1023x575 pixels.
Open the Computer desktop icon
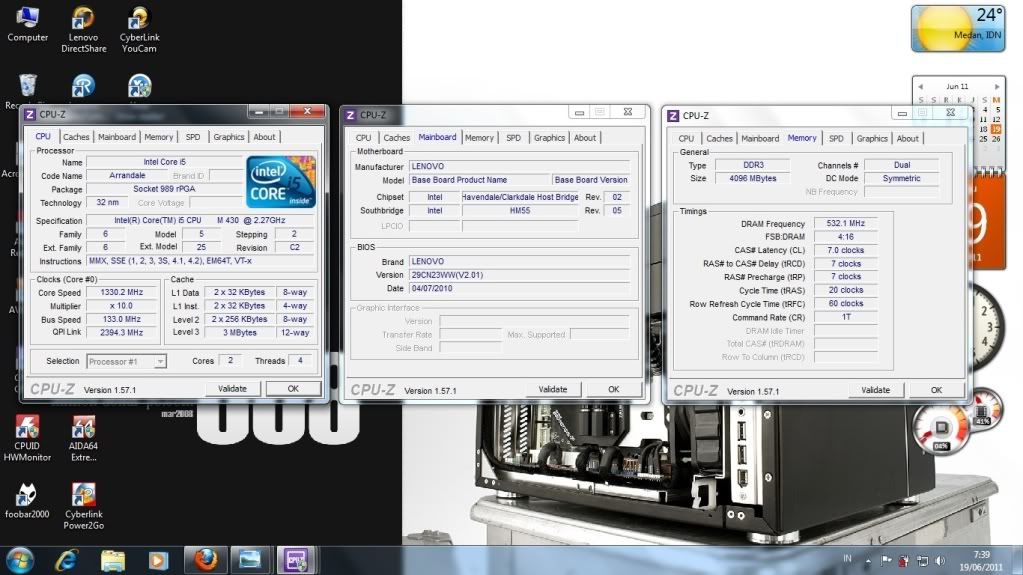pos(27,23)
